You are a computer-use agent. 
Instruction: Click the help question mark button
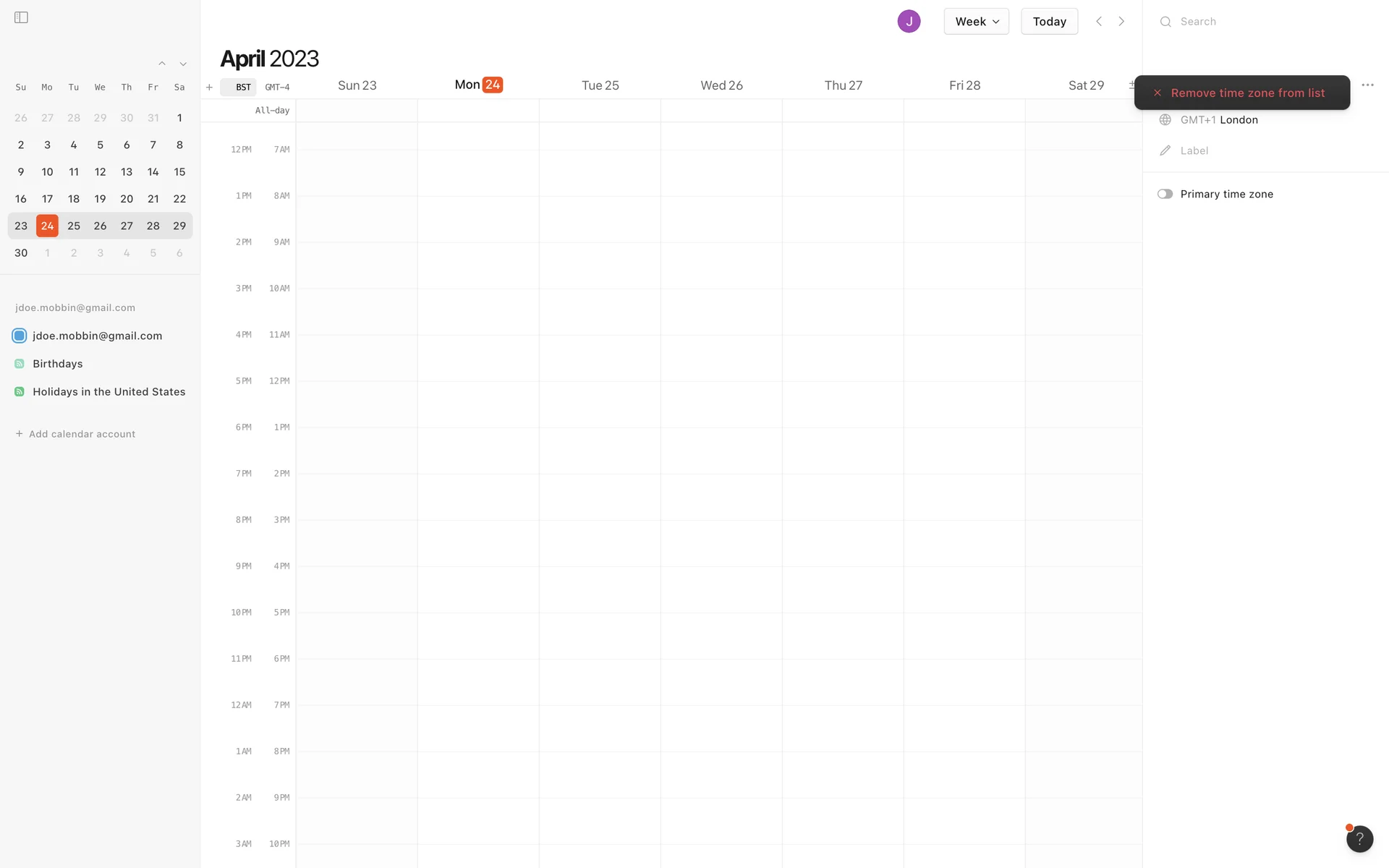click(1359, 838)
